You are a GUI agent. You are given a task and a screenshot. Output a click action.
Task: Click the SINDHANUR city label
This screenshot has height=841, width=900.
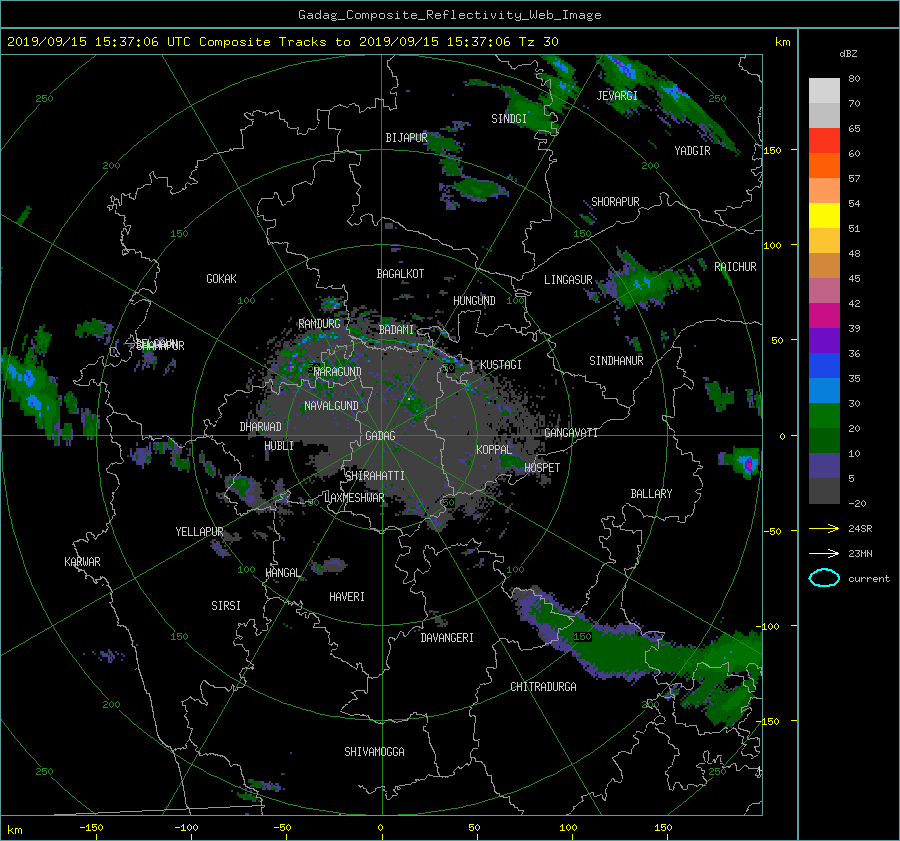coord(616,361)
